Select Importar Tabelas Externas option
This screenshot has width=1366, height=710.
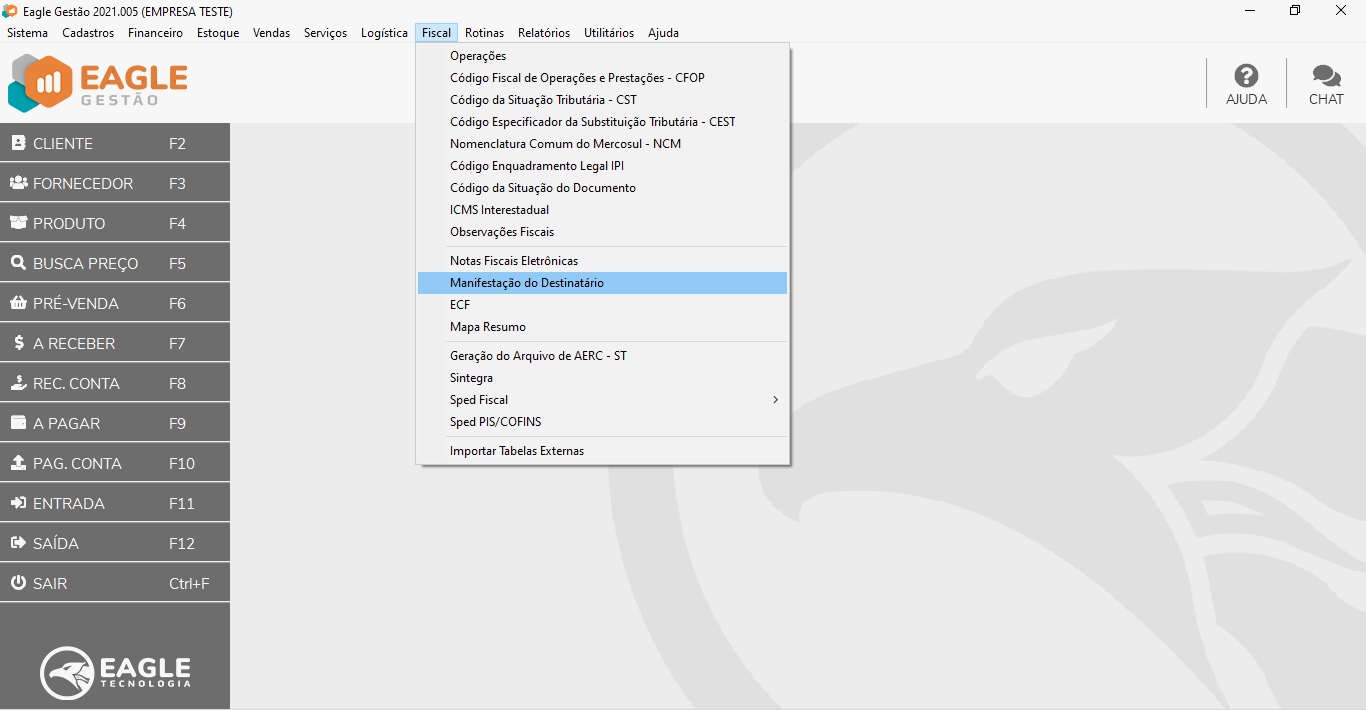coord(517,451)
